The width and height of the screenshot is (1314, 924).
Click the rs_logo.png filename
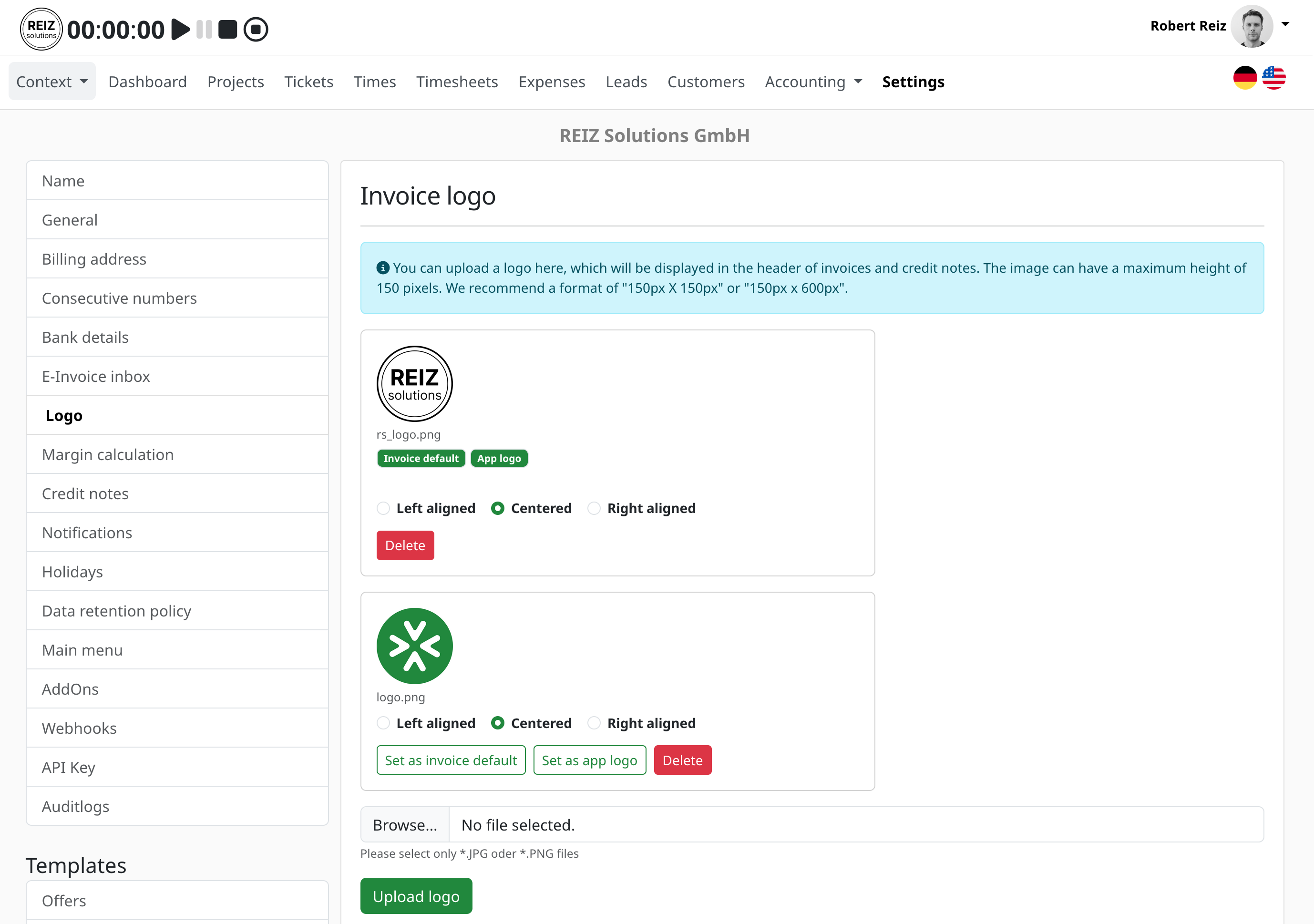tap(409, 434)
